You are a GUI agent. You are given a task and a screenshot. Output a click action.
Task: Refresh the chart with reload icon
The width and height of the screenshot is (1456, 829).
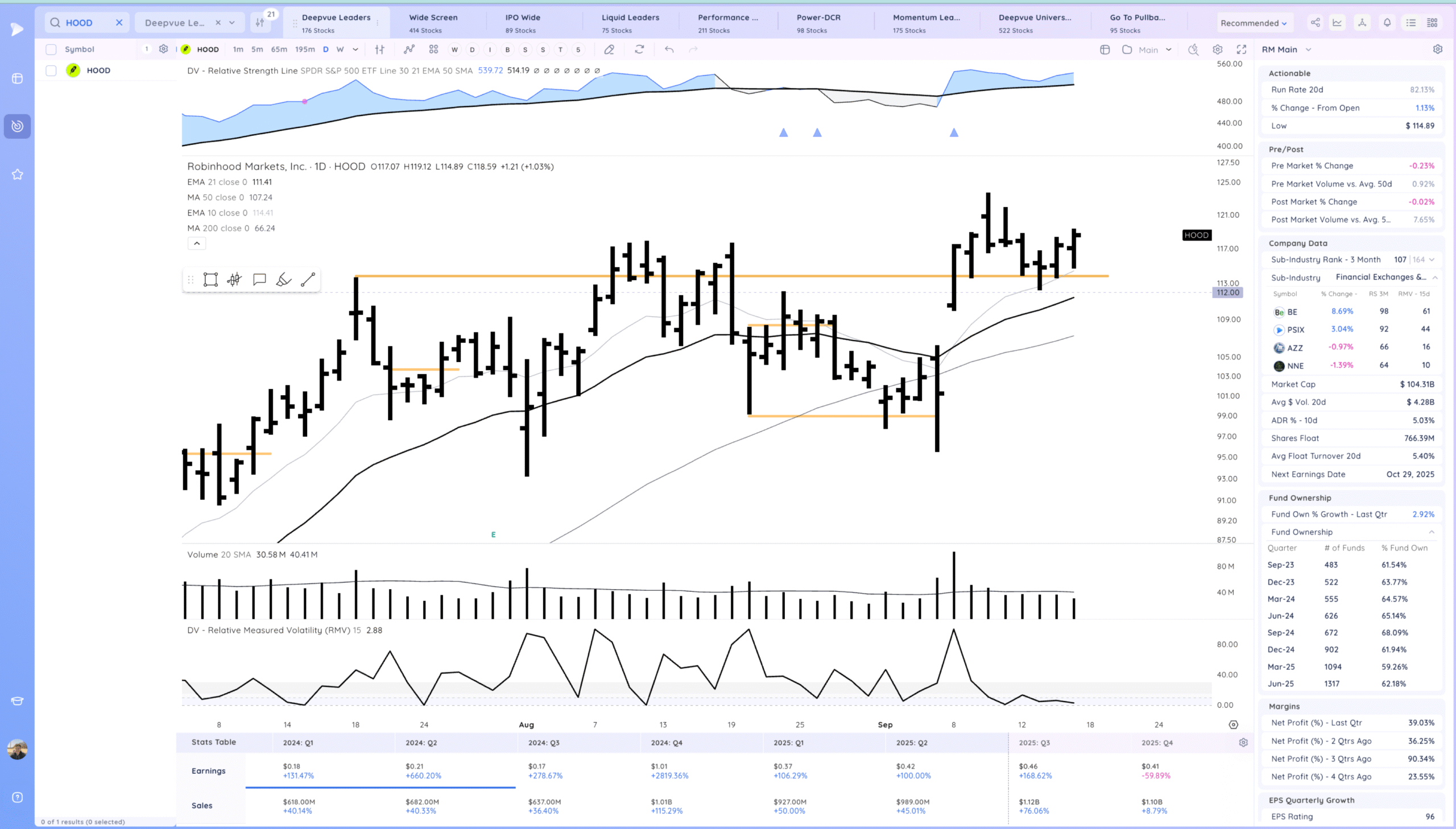(x=639, y=49)
